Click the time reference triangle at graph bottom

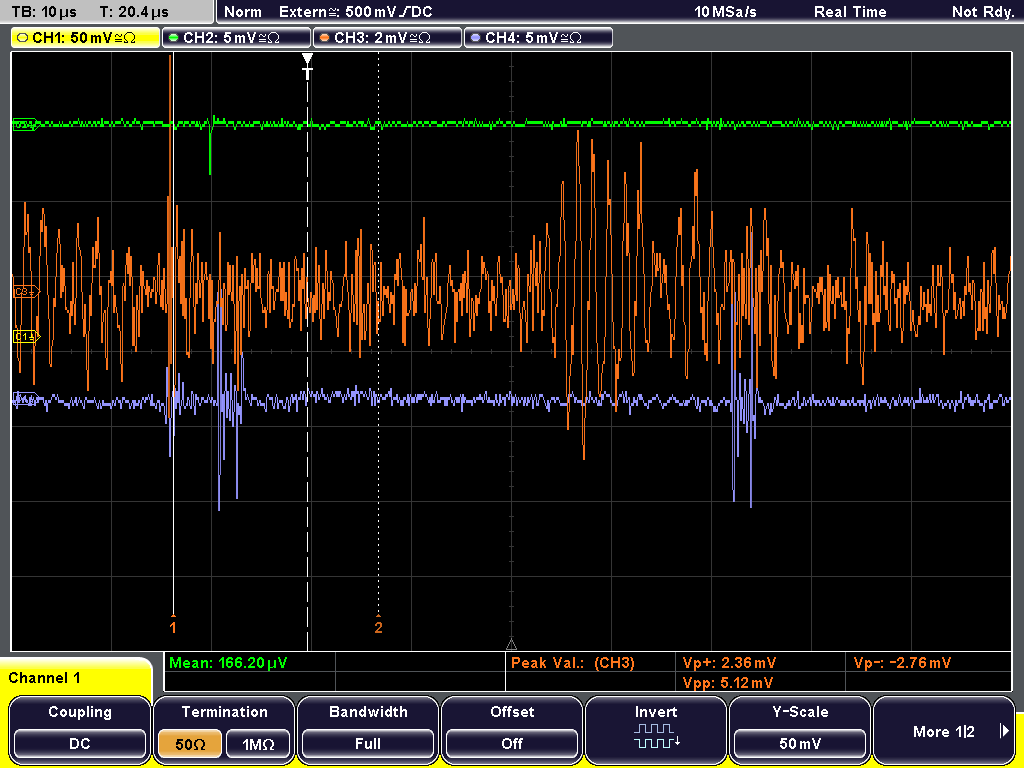[x=511, y=644]
